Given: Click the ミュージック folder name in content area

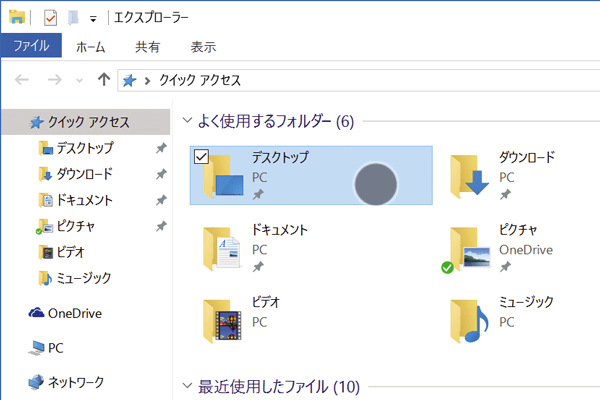Looking at the screenshot, I should (526, 302).
